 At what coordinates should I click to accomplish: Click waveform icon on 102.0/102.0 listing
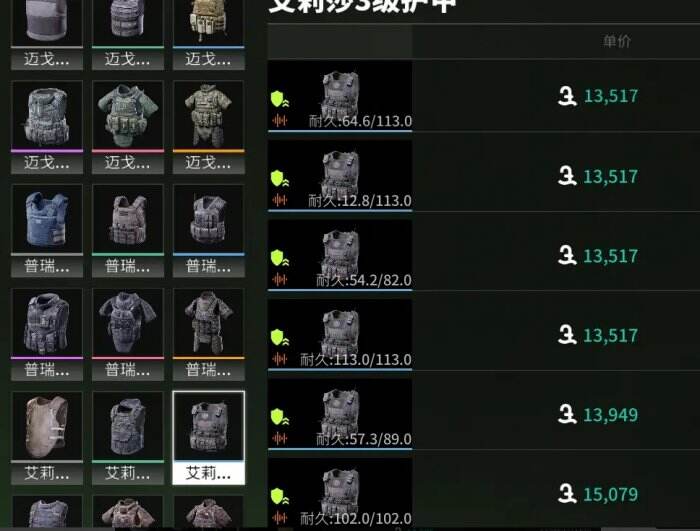[279, 518]
